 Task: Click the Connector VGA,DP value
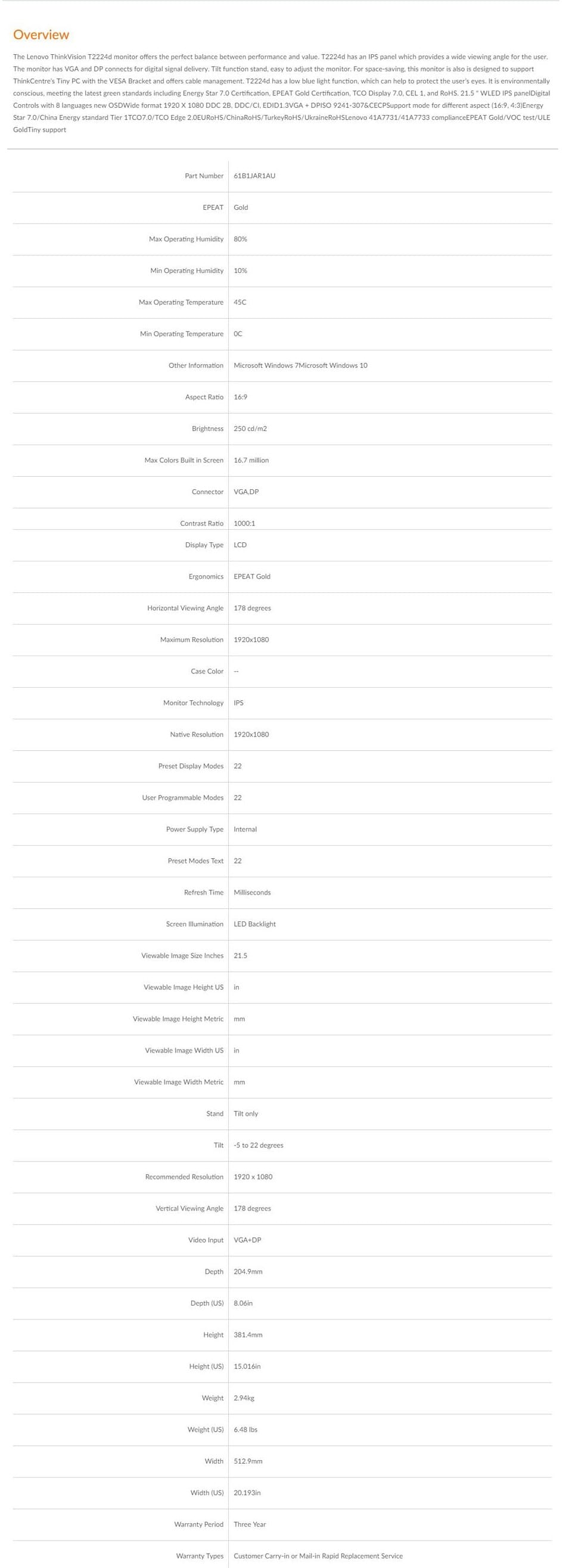click(247, 492)
